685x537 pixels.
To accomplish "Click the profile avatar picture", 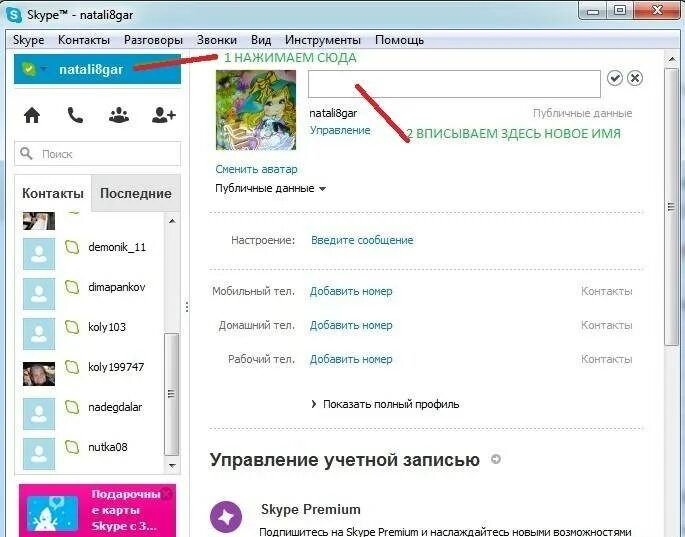I will [256, 110].
